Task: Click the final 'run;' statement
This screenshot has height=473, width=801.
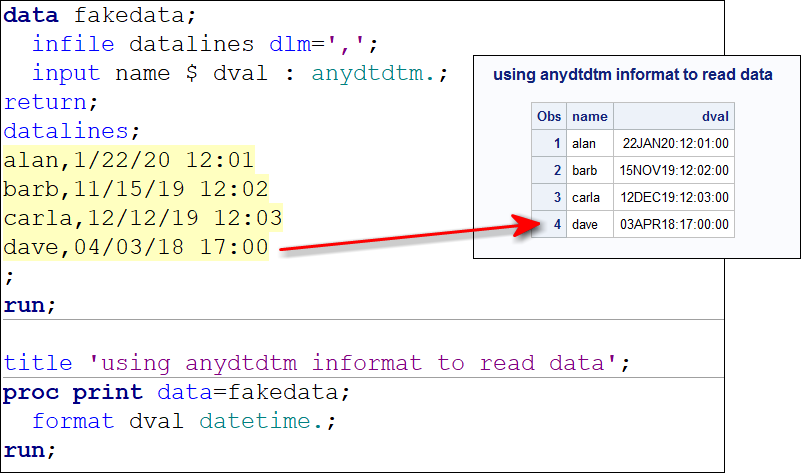Action: point(30,451)
